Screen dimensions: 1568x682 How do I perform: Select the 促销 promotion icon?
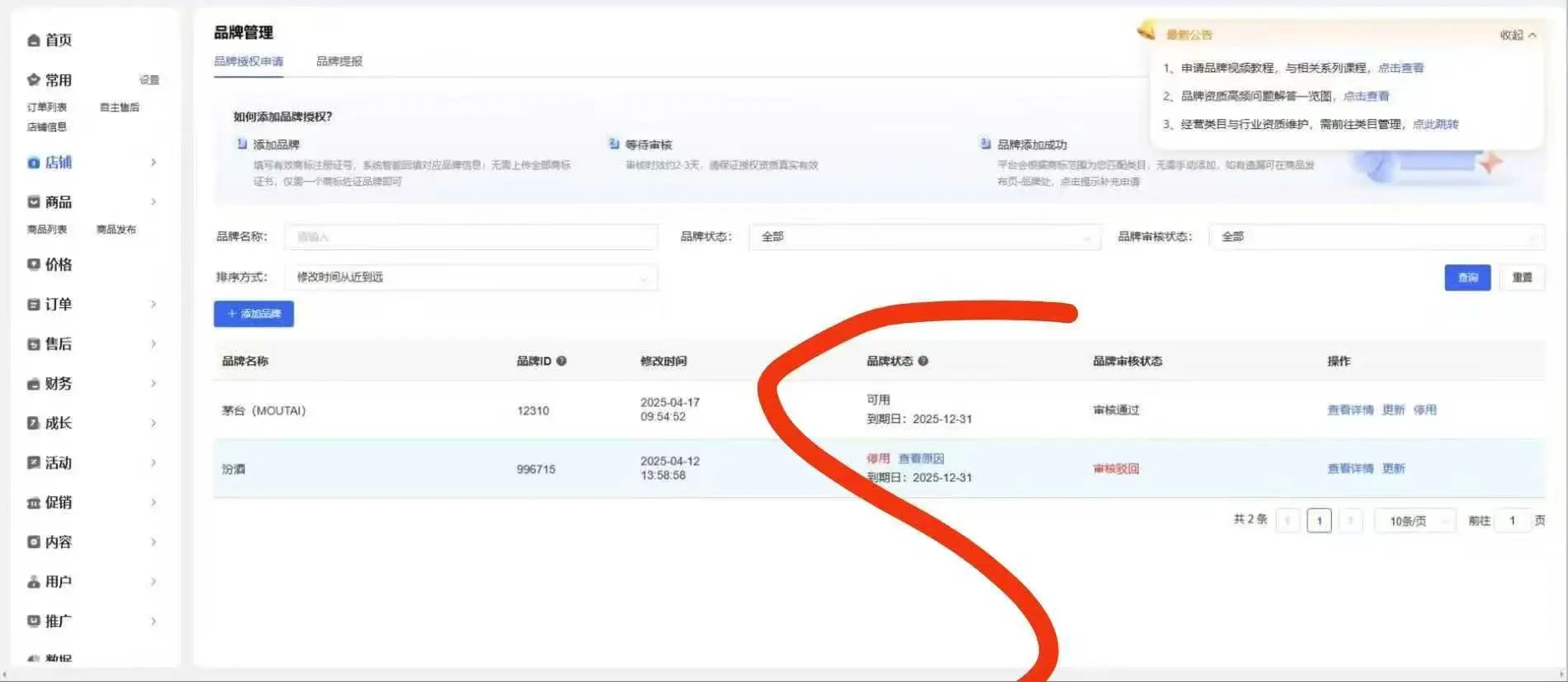[x=33, y=503]
